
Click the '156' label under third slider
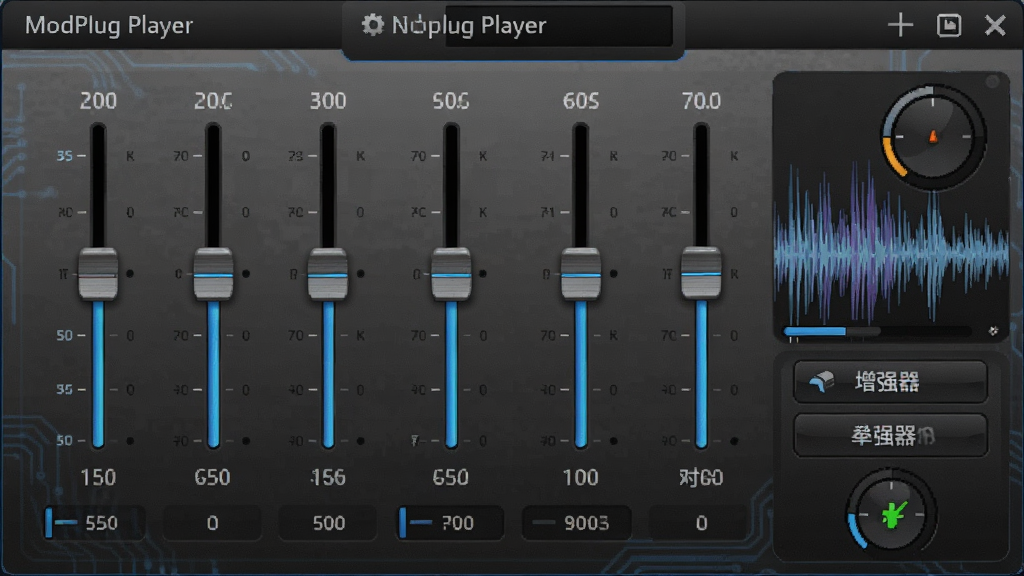327,477
